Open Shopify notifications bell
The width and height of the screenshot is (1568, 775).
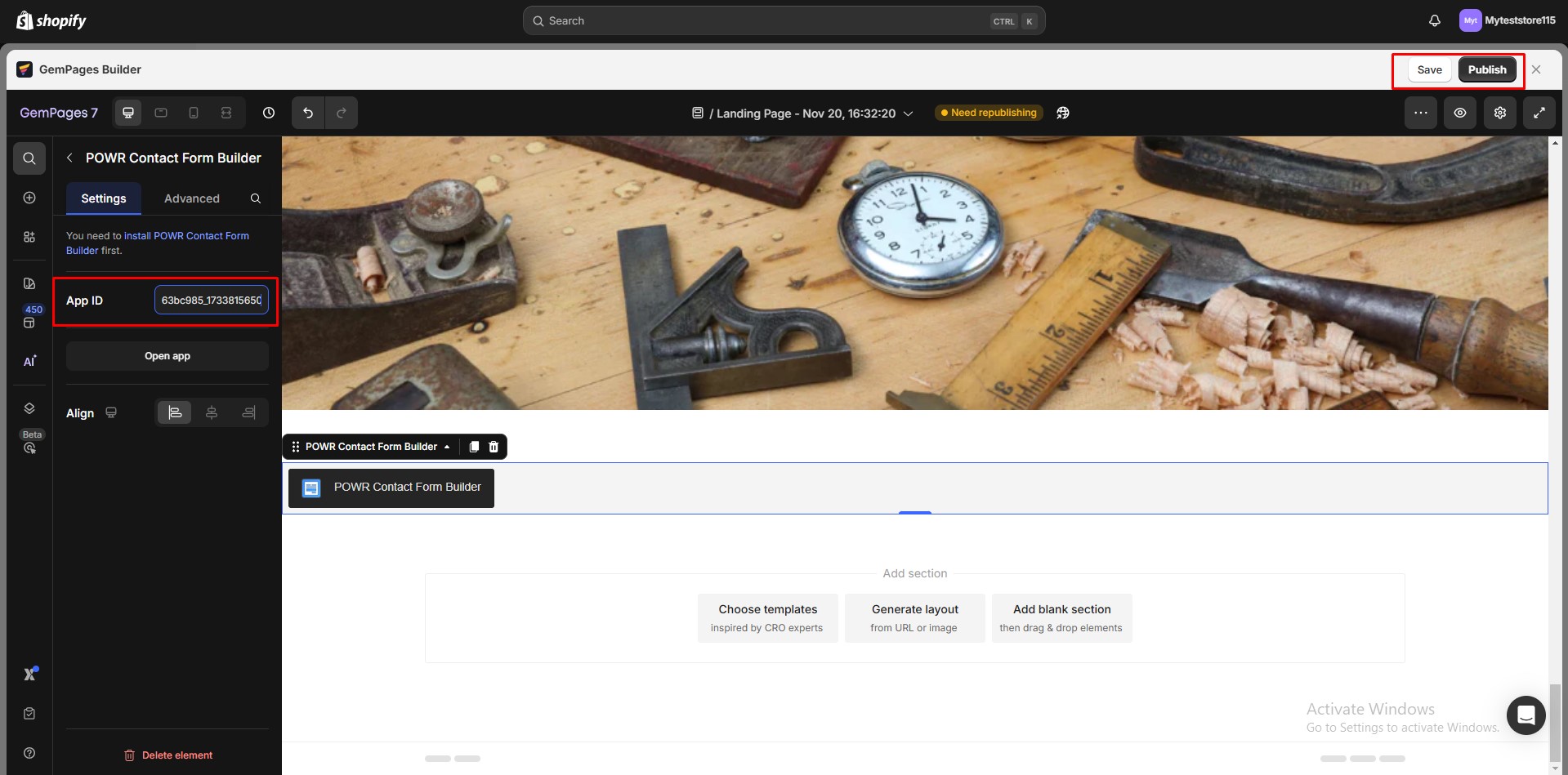pos(1434,20)
